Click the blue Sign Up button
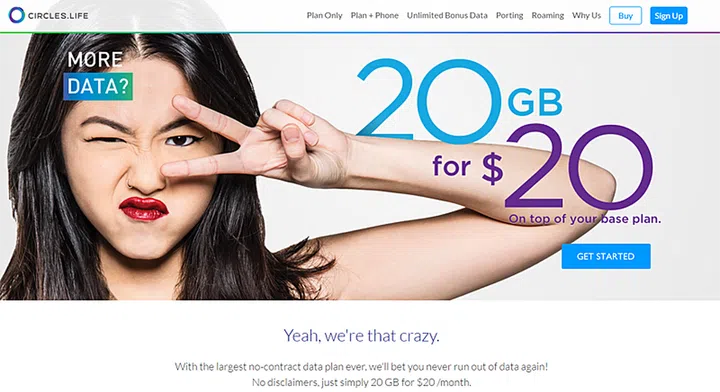The width and height of the screenshot is (720, 392). [x=669, y=16]
